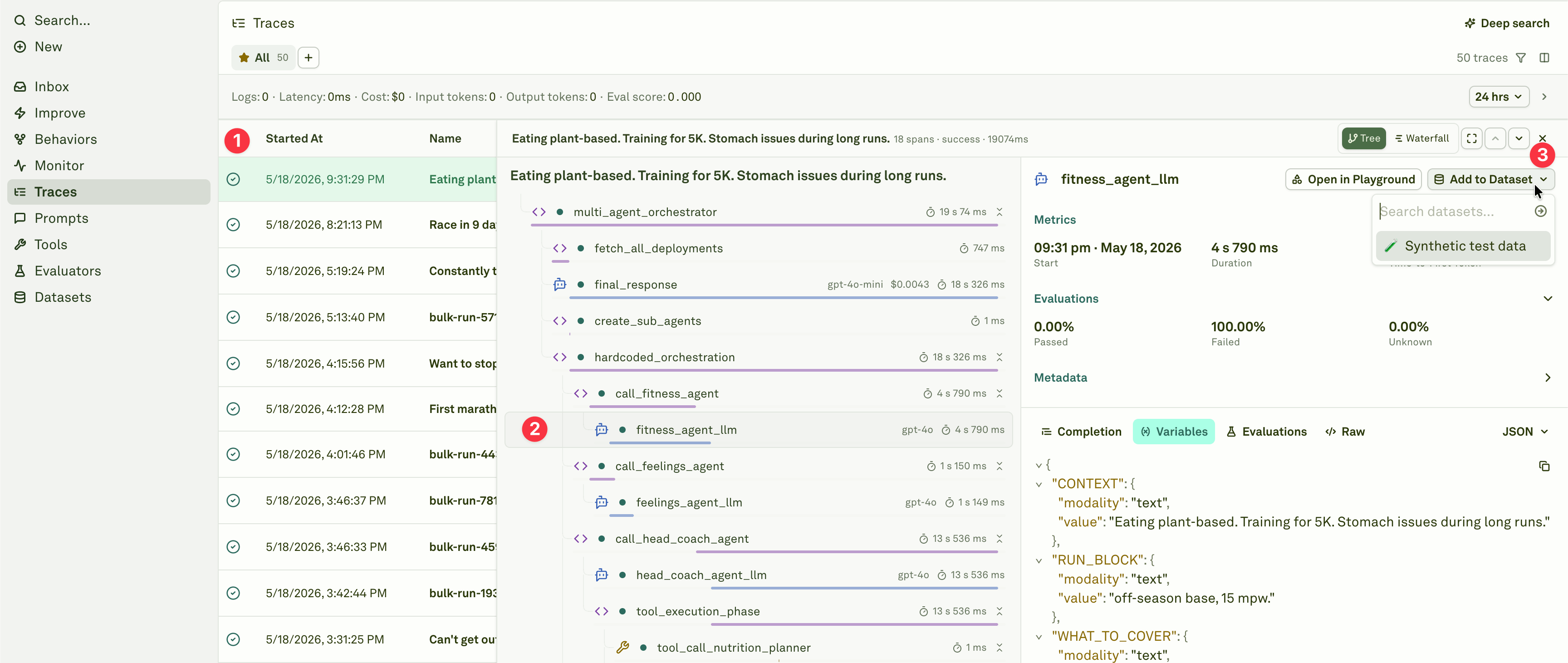Toggle the columns layout icon
Image resolution: width=1568 pixels, height=663 pixels.
pos(1544,58)
